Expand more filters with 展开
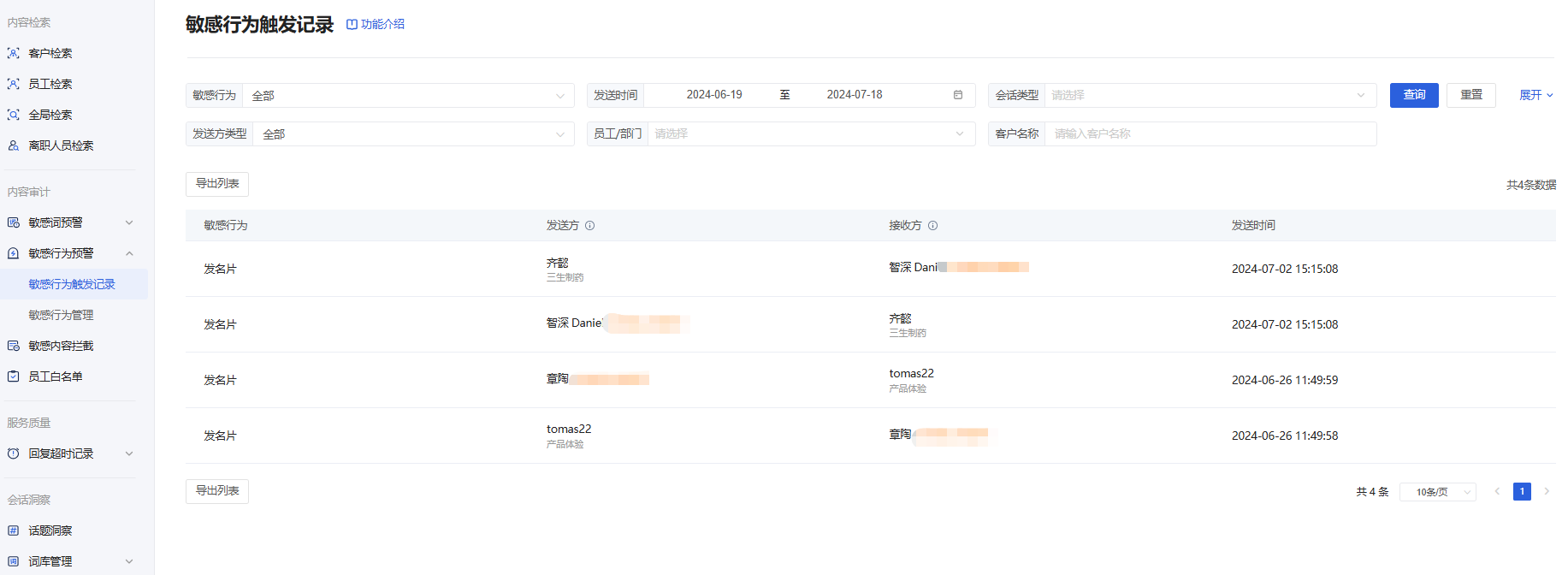Screen dimensions: 1568x575 (1536, 95)
